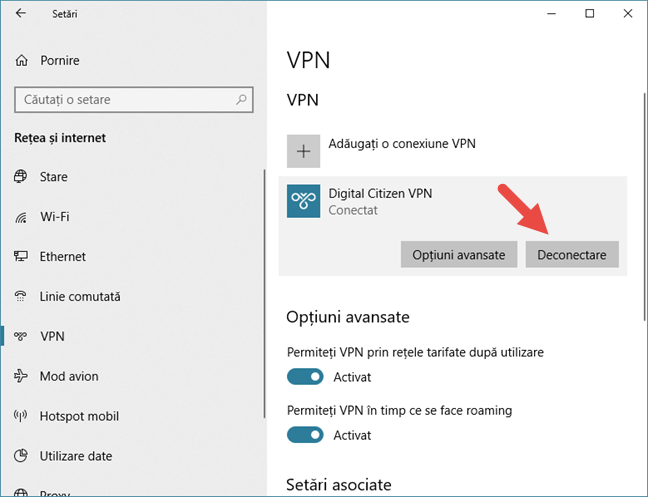The height and width of the screenshot is (497, 648).
Task: Click the plus icon to add VPN
Action: pos(303,151)
